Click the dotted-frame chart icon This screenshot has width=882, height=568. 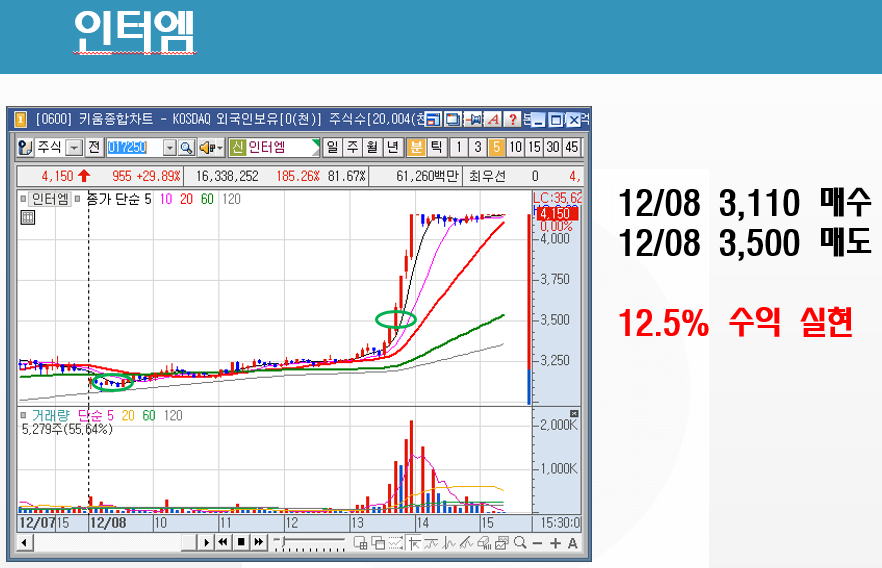(396, 543)
